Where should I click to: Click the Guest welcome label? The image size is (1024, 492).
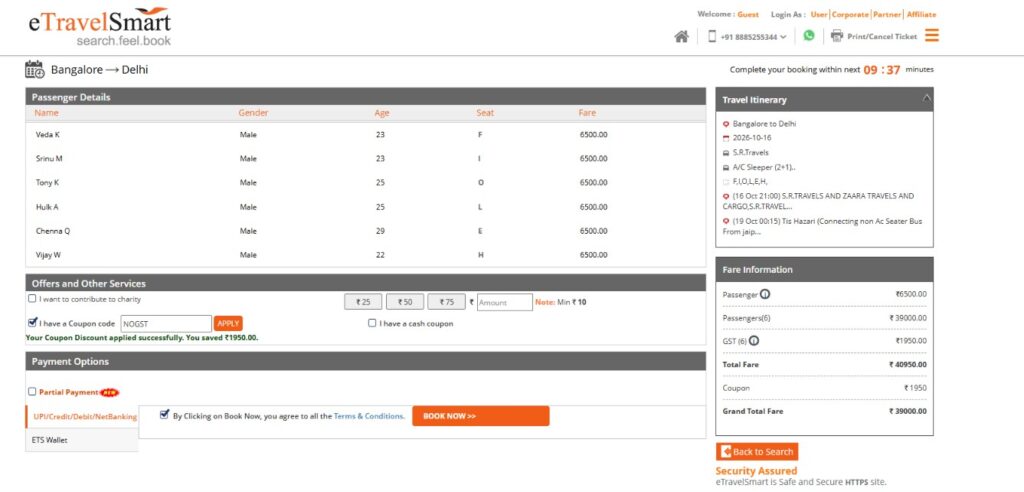click(x=748, y=14)
